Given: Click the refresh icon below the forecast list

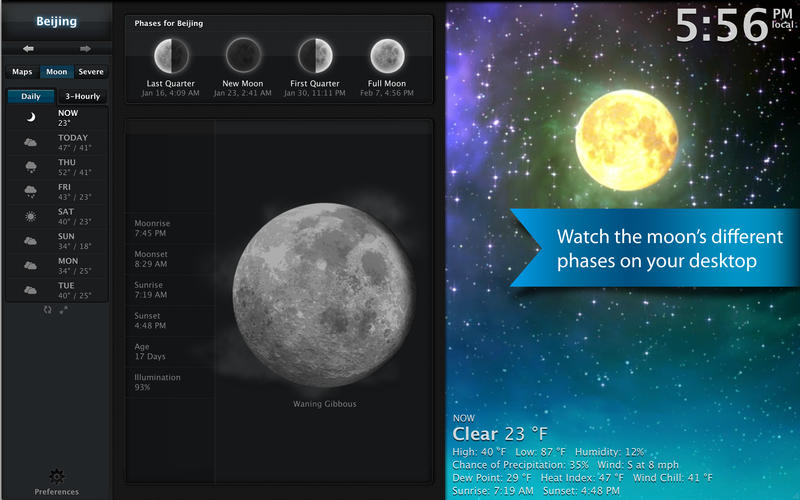Looking at the screenshot, I should click(47, 310).
